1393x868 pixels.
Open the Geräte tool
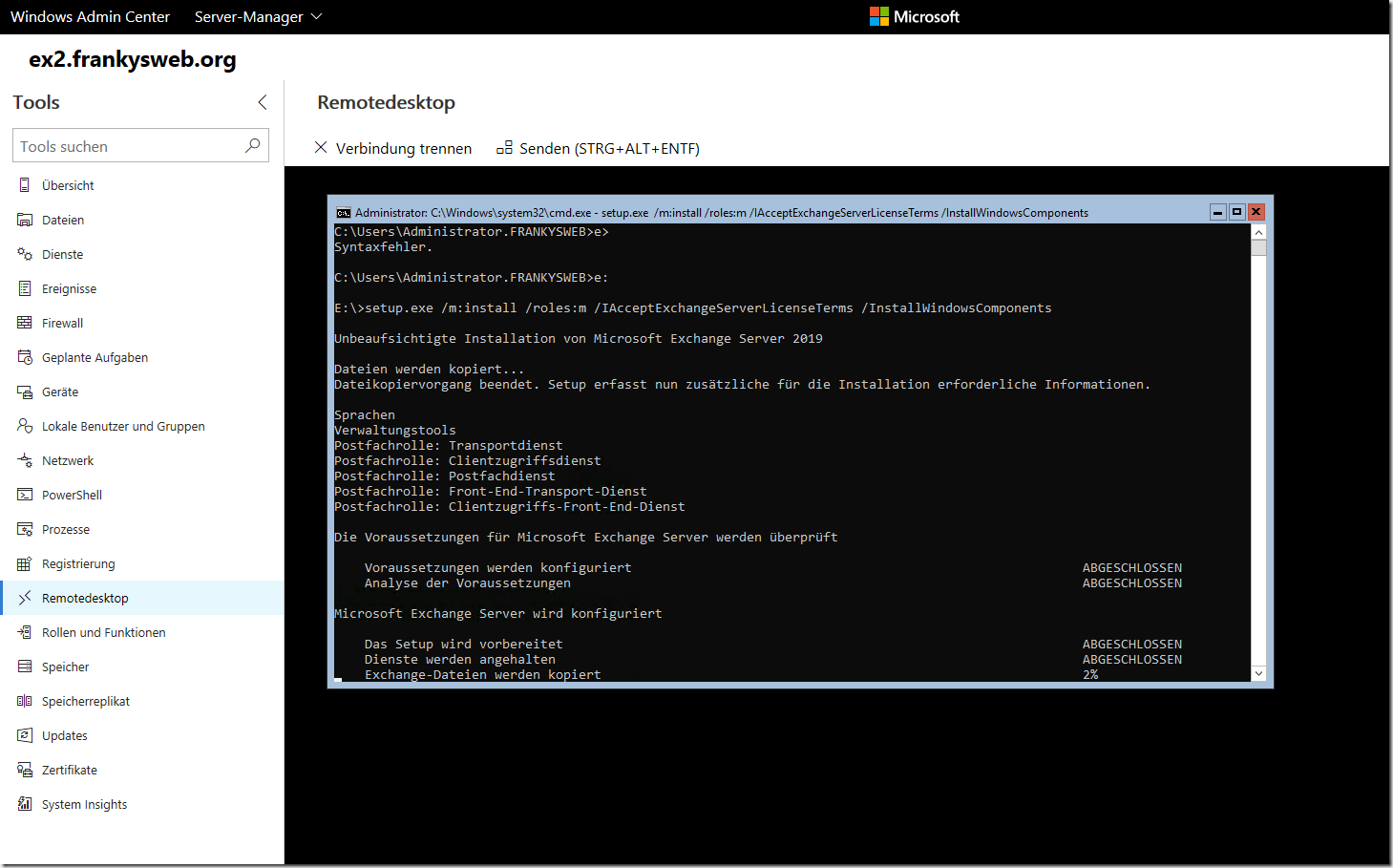141,392
